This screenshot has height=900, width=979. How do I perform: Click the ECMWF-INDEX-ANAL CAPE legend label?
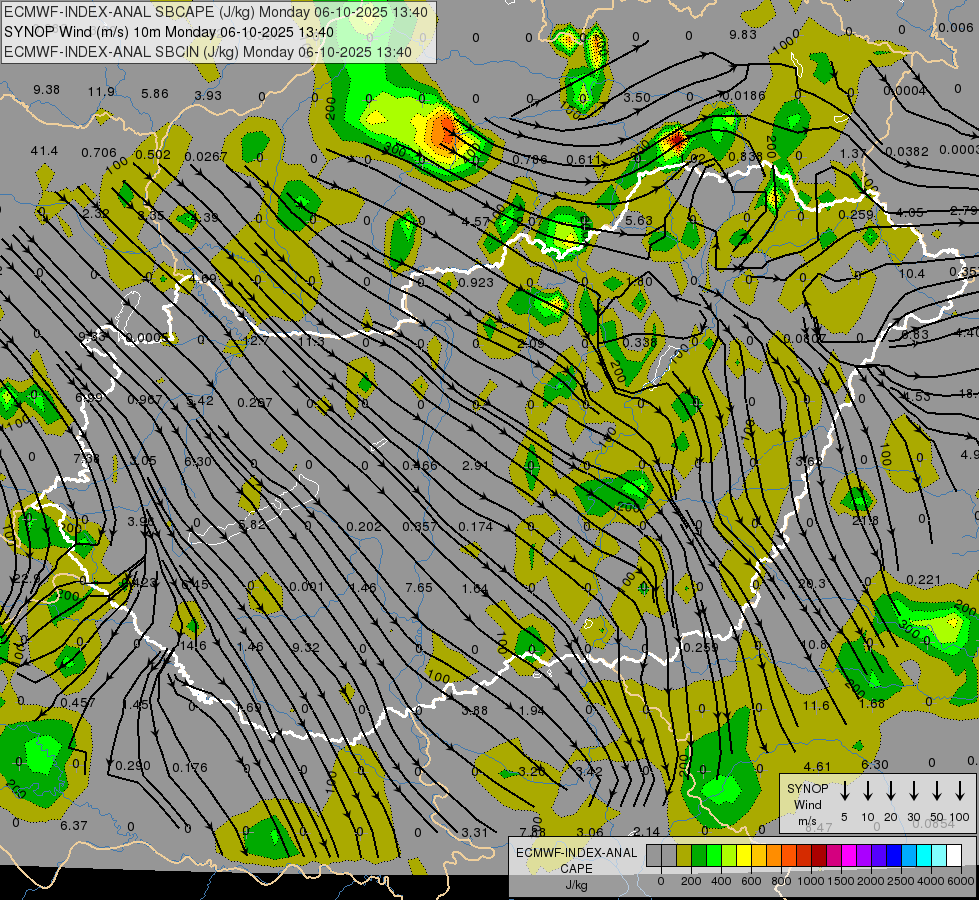tap(576, 860)
